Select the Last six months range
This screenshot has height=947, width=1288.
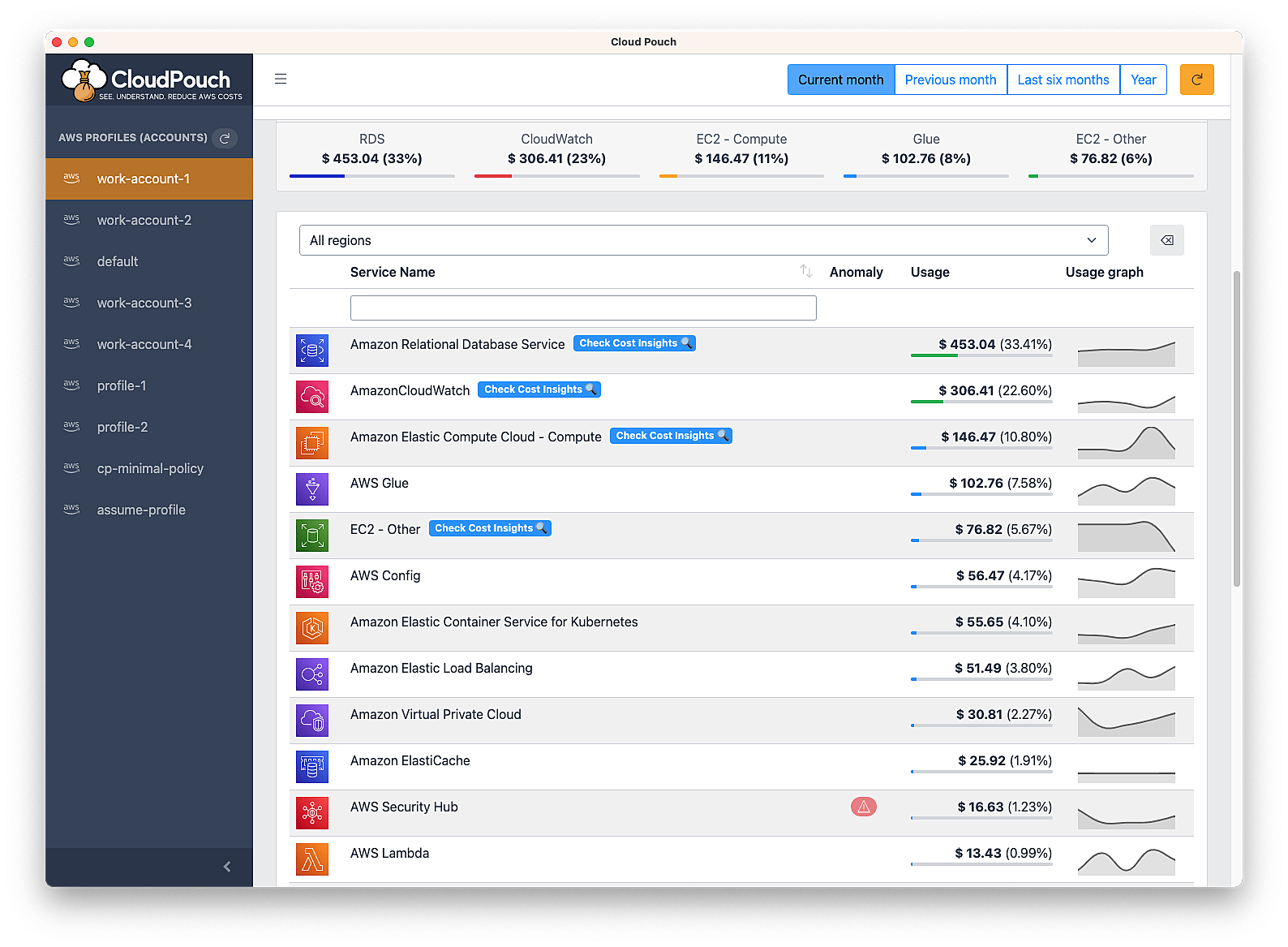pyautogui.click(x=1063, y=80)
